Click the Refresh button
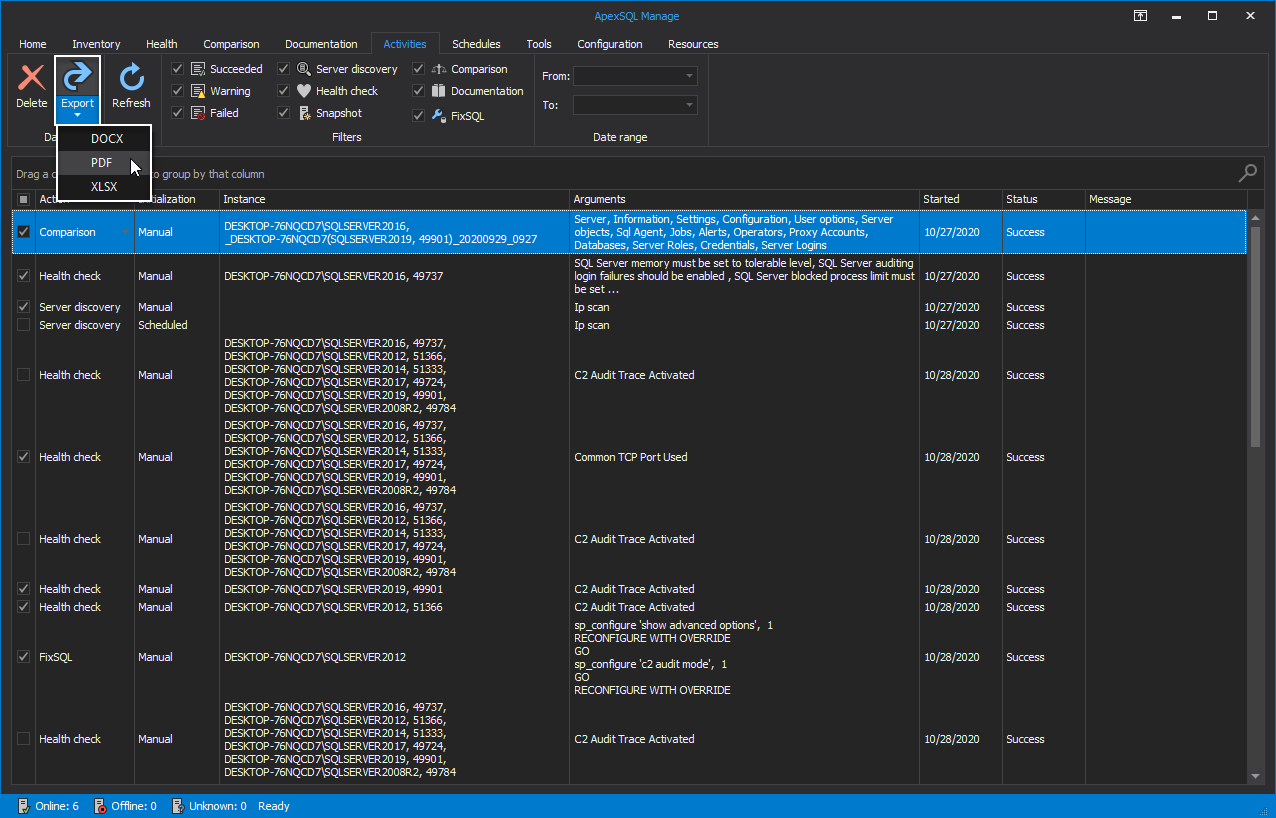 [131, 85]
